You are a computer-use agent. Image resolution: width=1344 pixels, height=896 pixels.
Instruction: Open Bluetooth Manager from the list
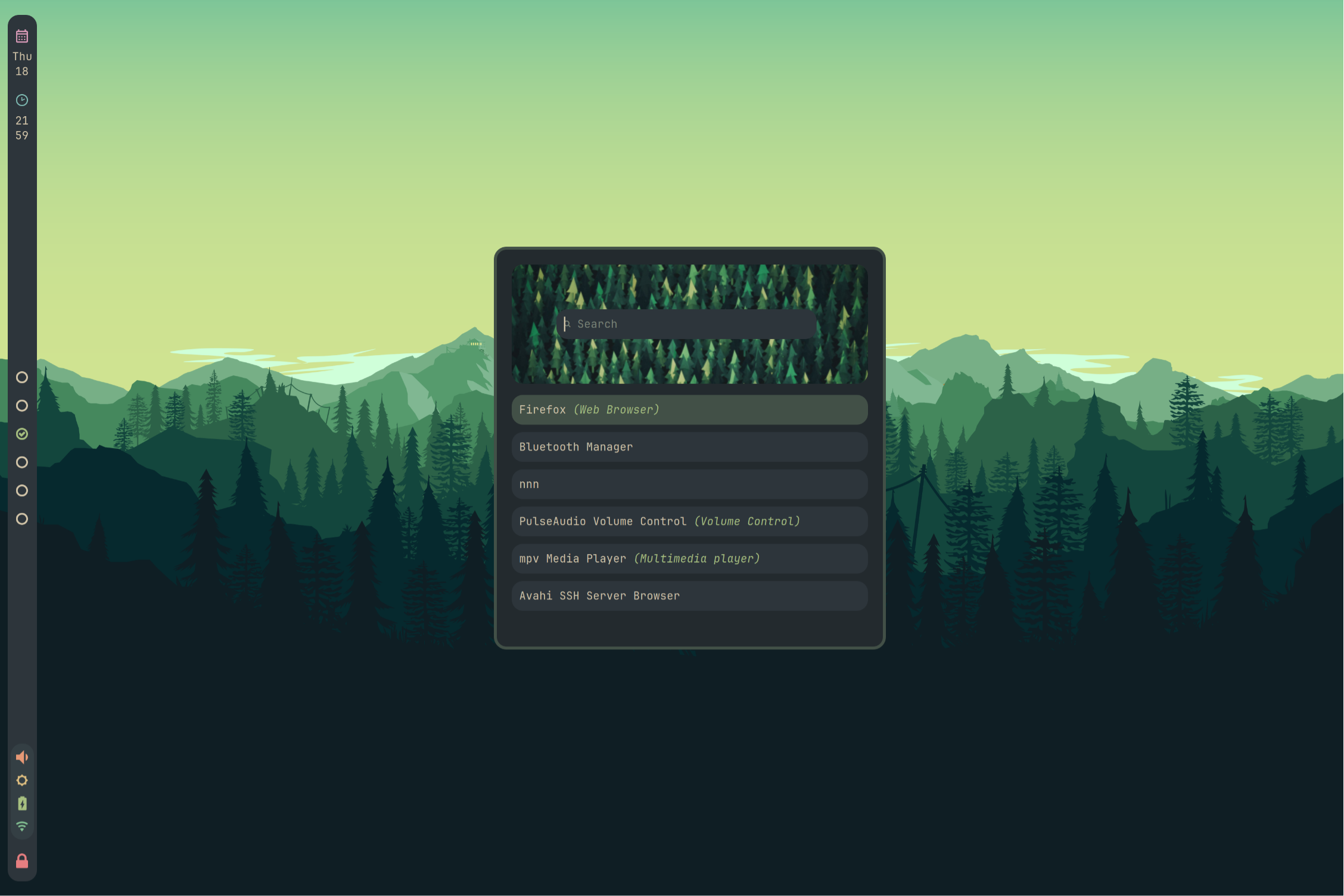coord(689,447)
